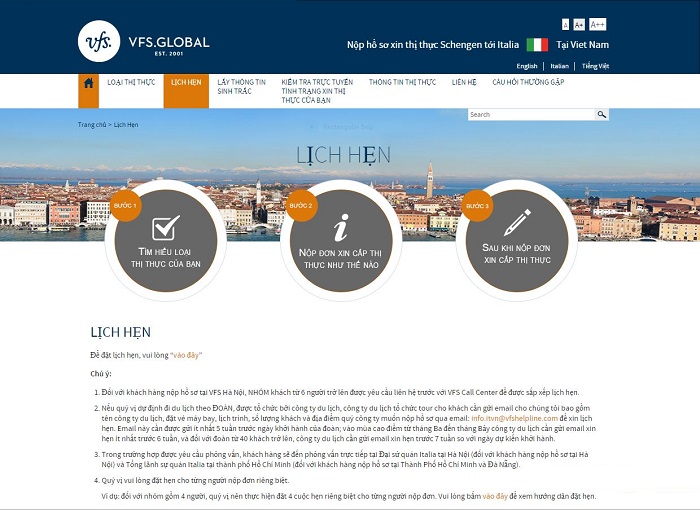The image size is (700, 510).
Task: Open the LIÊN HỆ page
Action: point(464,83)
